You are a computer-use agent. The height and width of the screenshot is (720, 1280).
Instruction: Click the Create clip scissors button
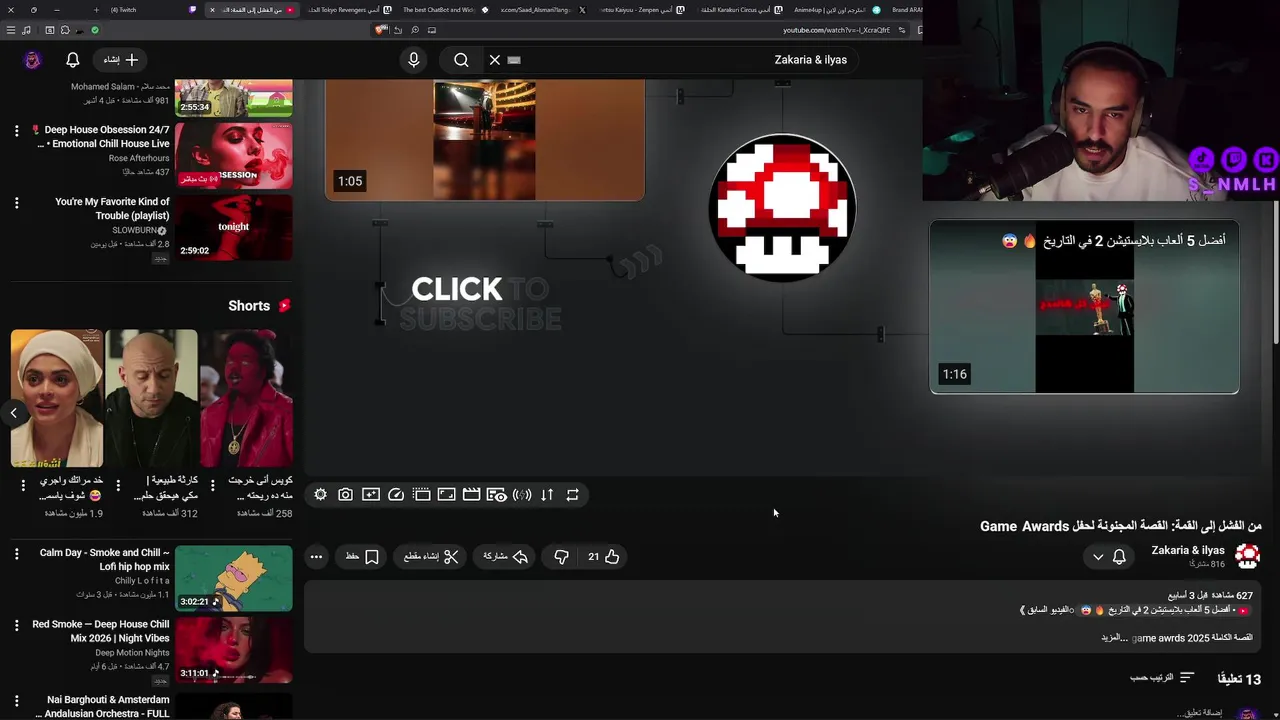(x=431, y=557)
